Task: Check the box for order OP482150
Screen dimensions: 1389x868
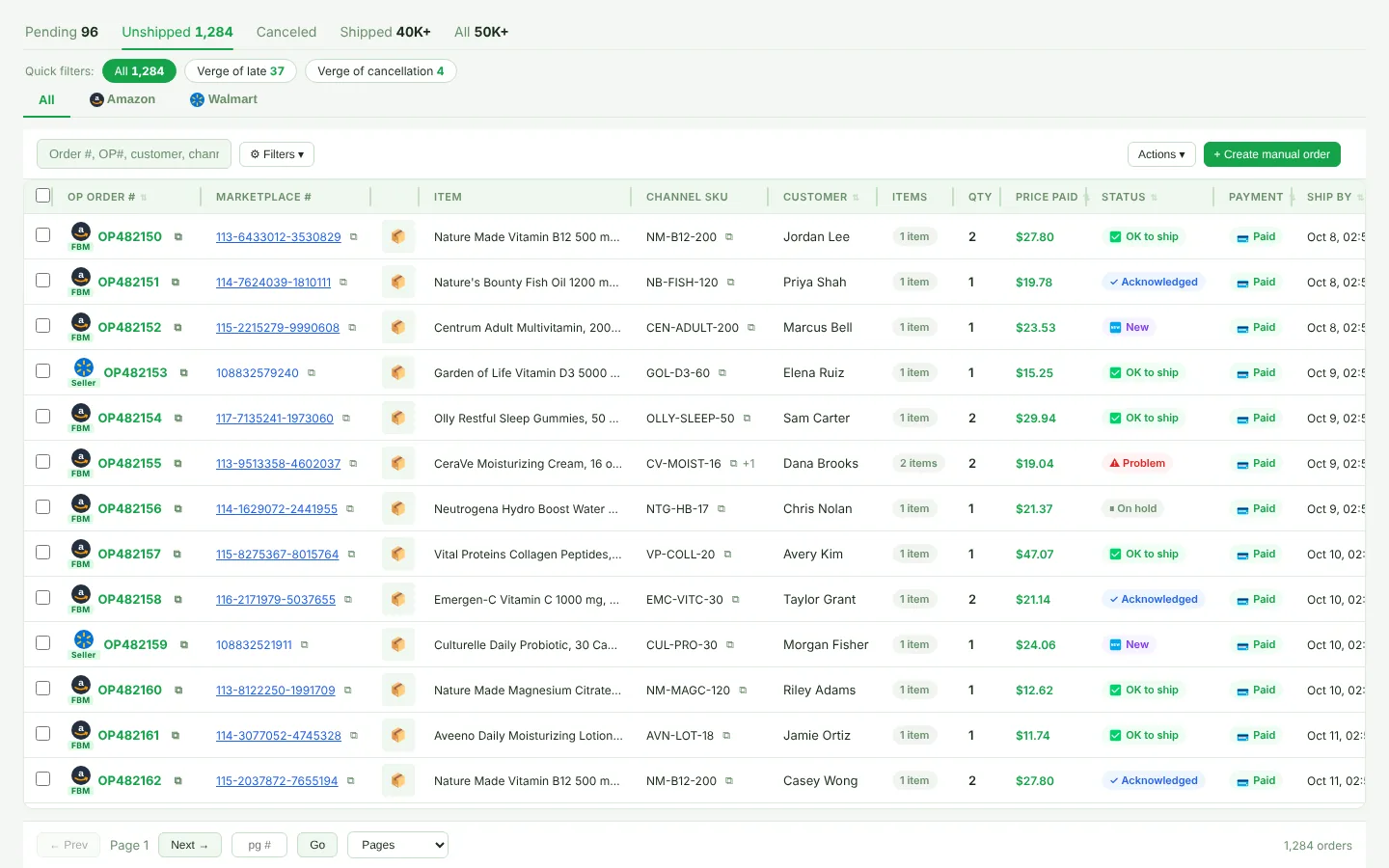Action: pos(42,235)
